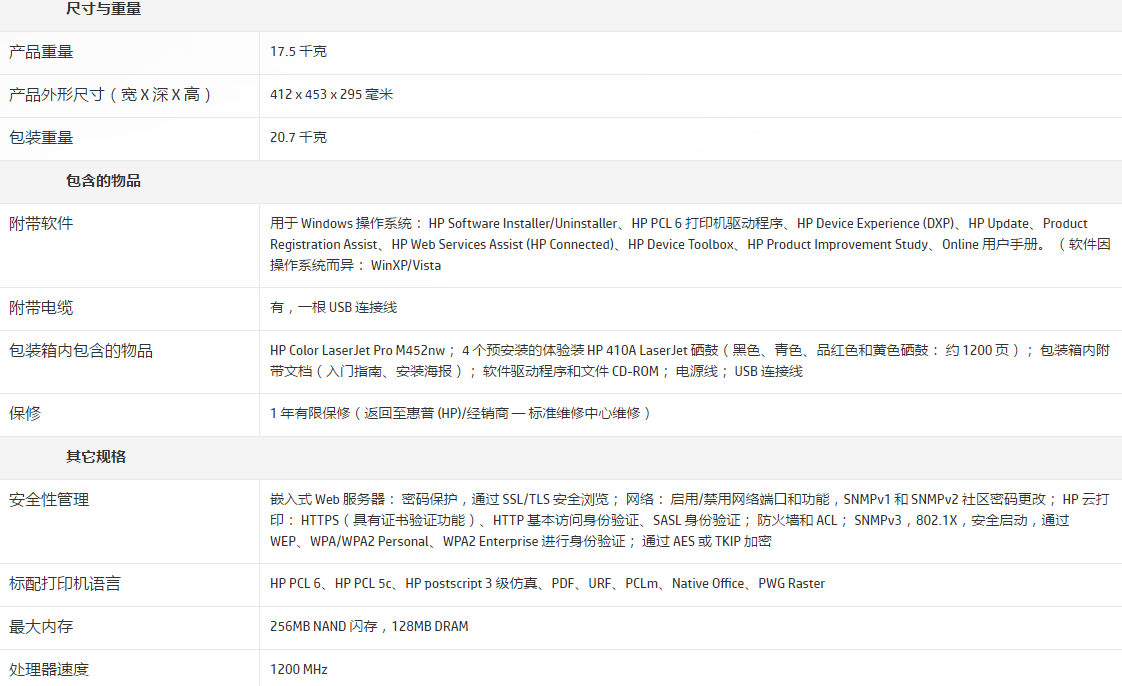Click the 包含的物品 section heading
The width and height of the screenshot is (1122, 686).
[x=104, y=181]
